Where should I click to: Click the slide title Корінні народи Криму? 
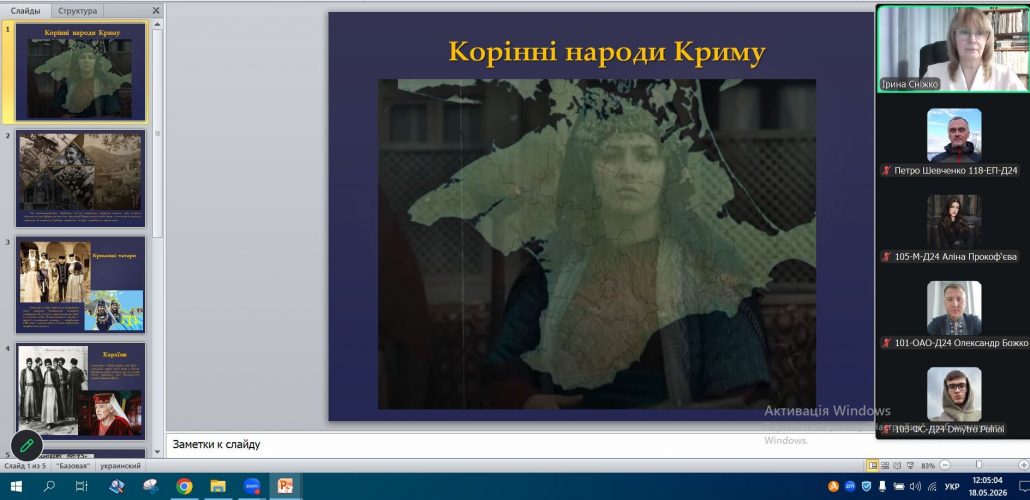(x=607, y=52)
